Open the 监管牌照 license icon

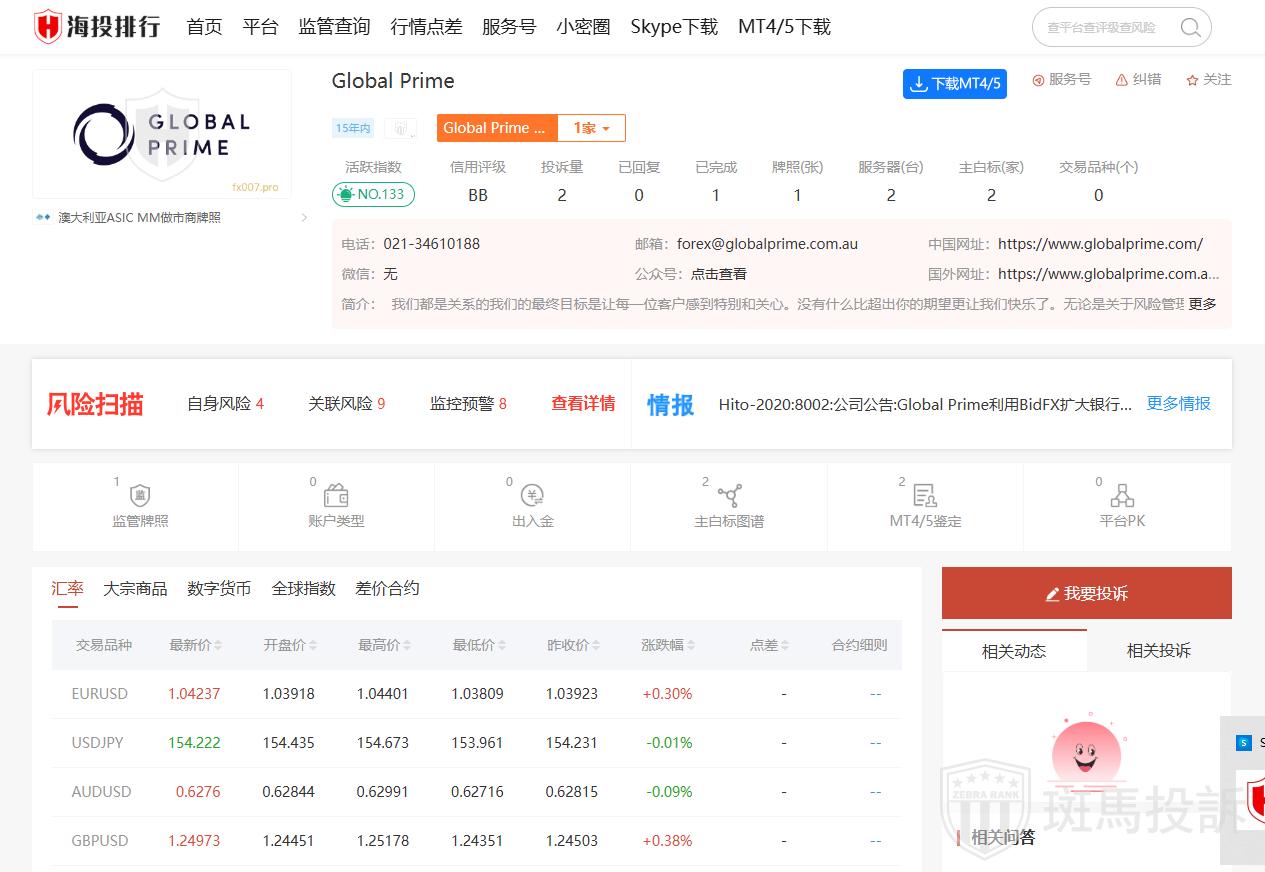pos(140,496)
